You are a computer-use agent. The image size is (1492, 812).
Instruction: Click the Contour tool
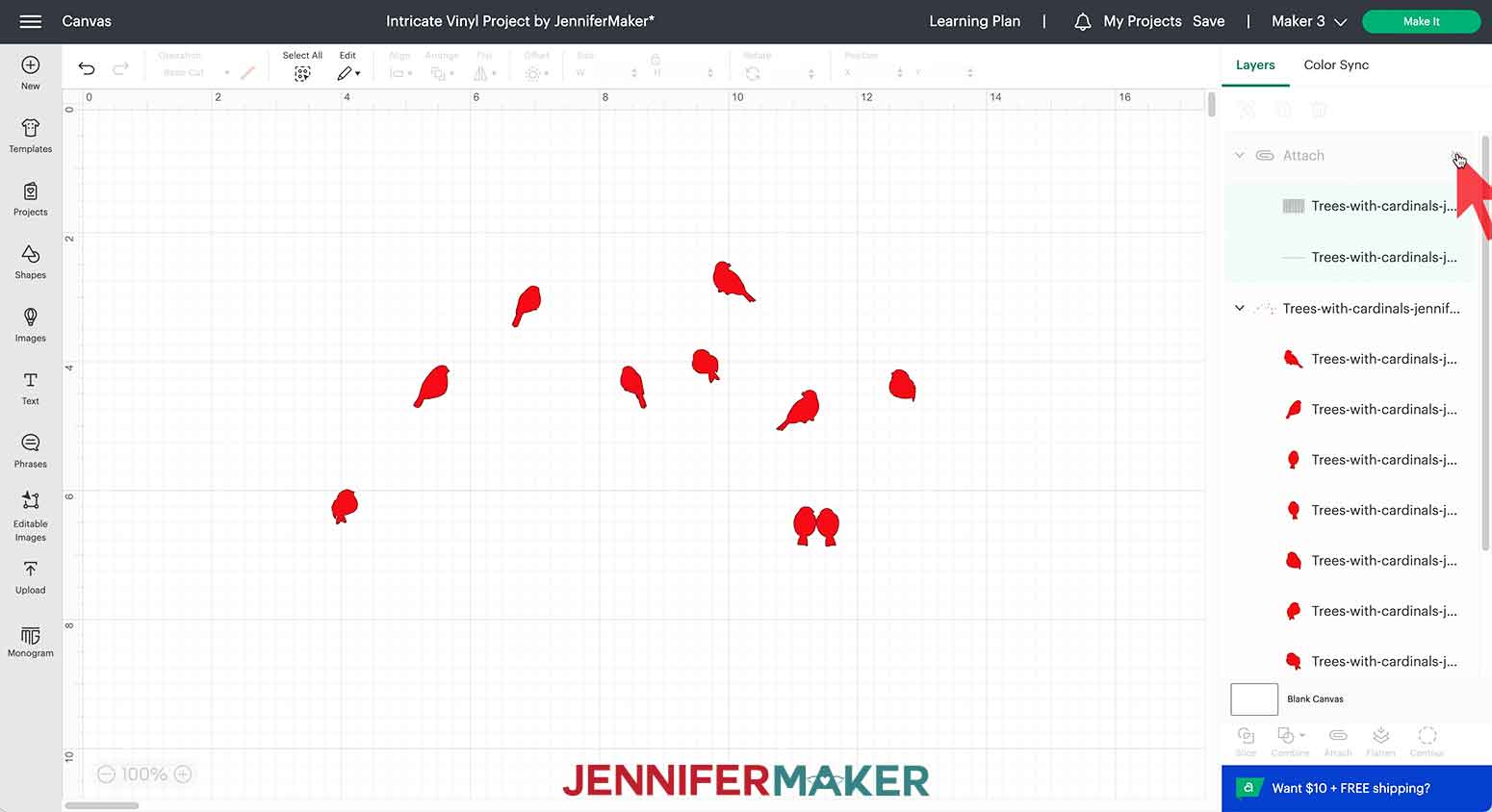pyautogui.click(x=1428, y=741)
